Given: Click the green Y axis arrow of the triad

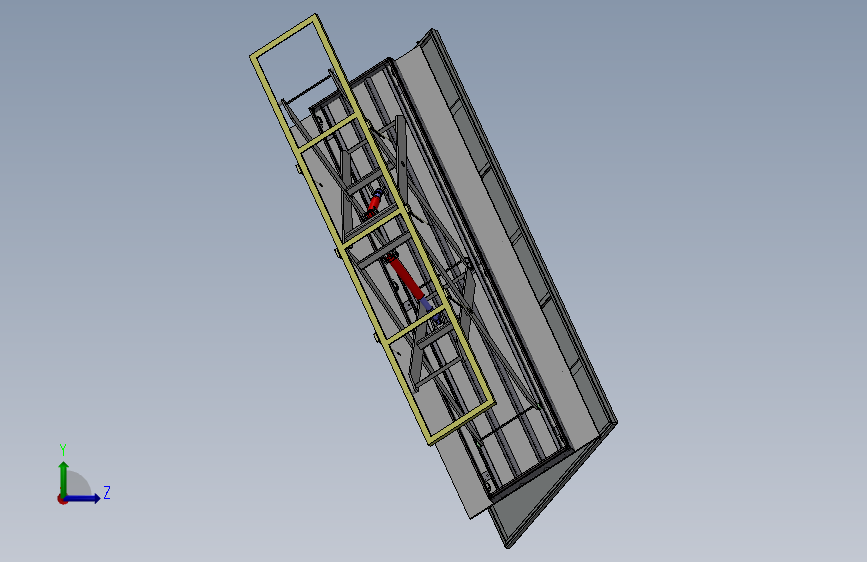Looking at the screenshot, I should (64, 479).
